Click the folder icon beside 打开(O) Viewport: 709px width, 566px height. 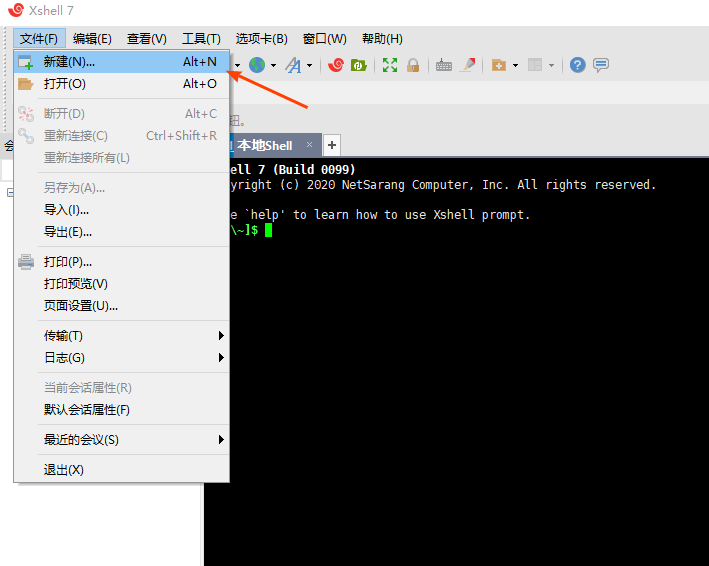pos(26,84)
